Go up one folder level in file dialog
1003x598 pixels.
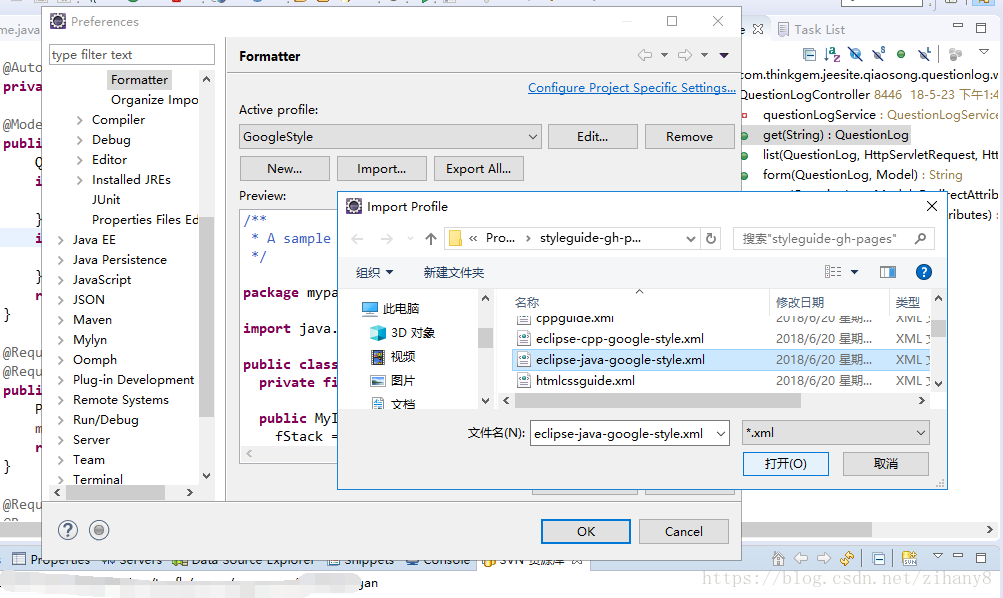430,239
